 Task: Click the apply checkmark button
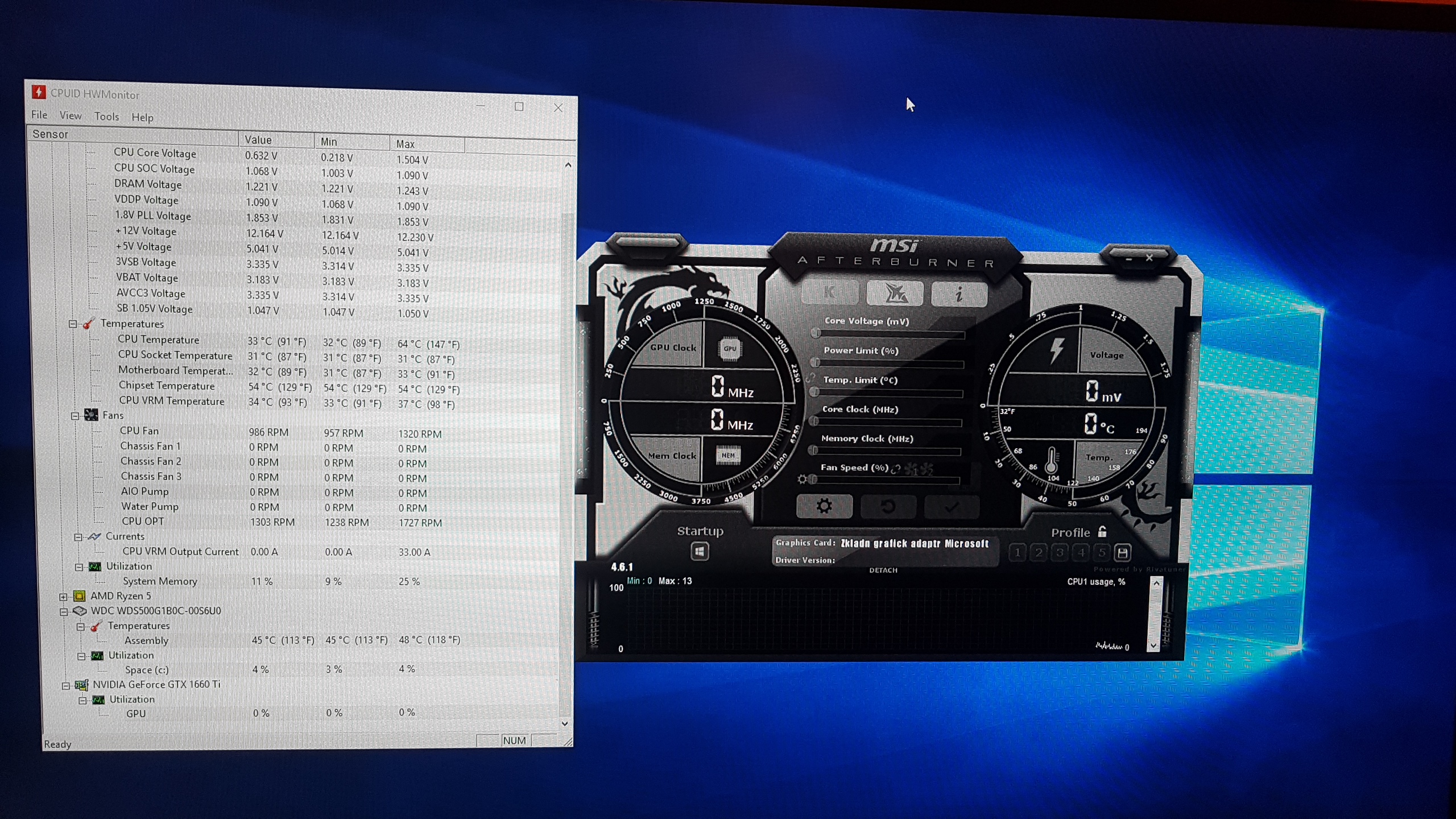(952, 506)
